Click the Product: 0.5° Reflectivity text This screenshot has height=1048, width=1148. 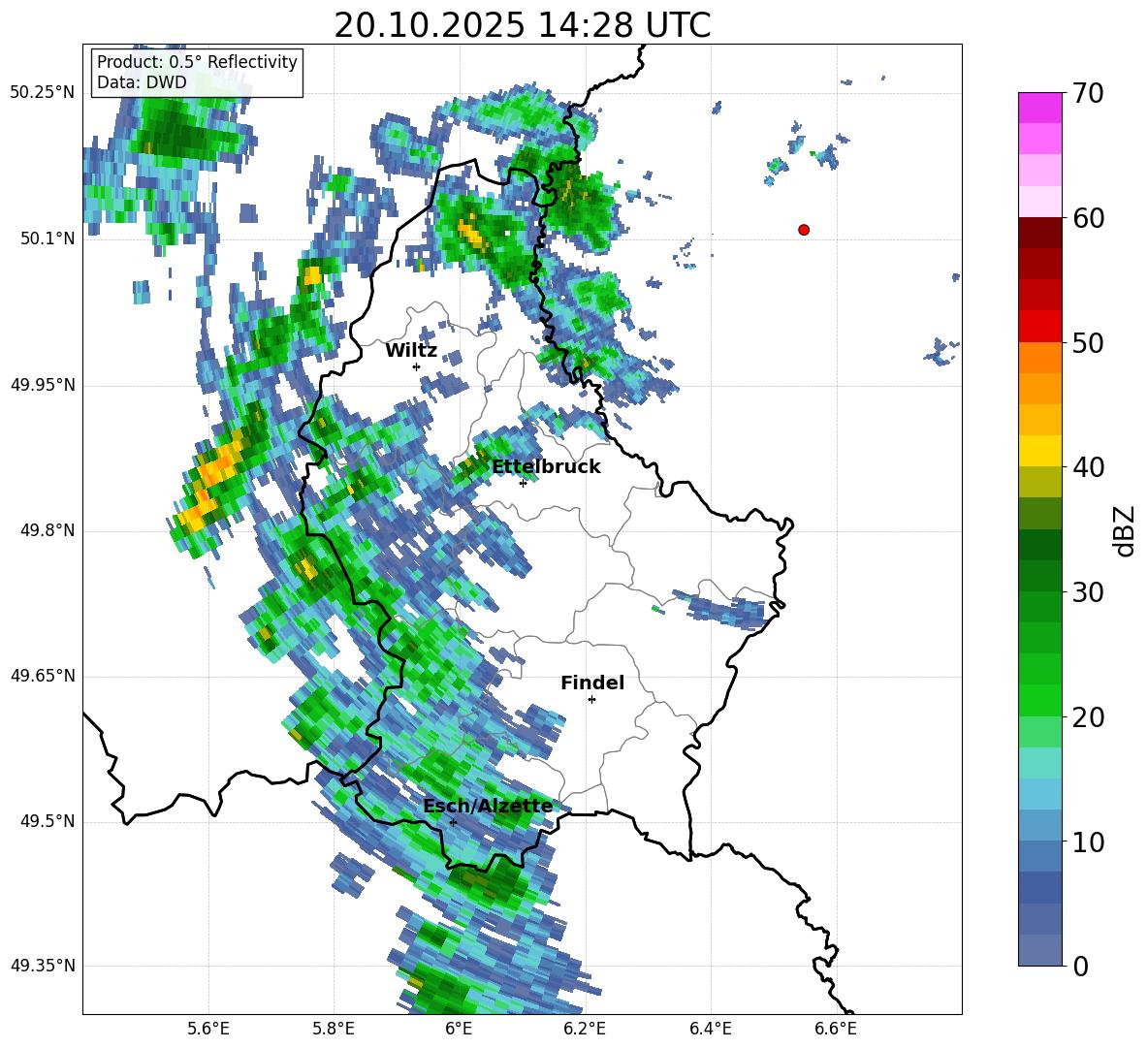tap(197, 62)
